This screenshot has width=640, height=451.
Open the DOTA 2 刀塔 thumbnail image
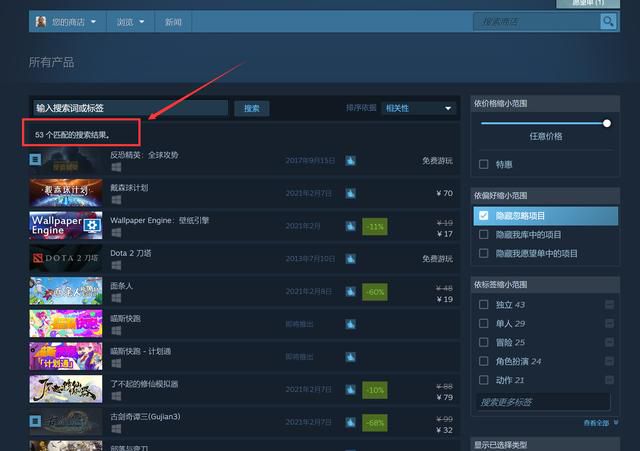[66, 258]
